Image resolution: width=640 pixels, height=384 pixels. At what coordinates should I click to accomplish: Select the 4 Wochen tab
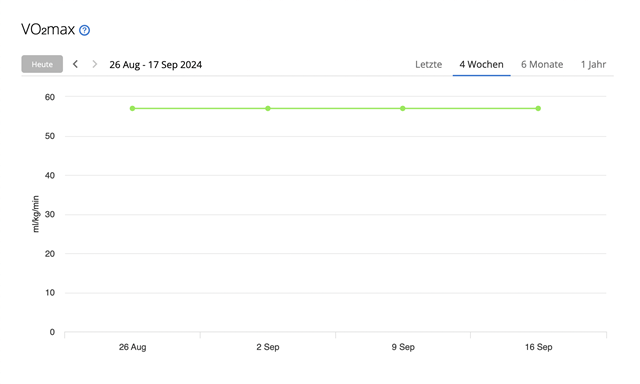[x=482, y=64]
